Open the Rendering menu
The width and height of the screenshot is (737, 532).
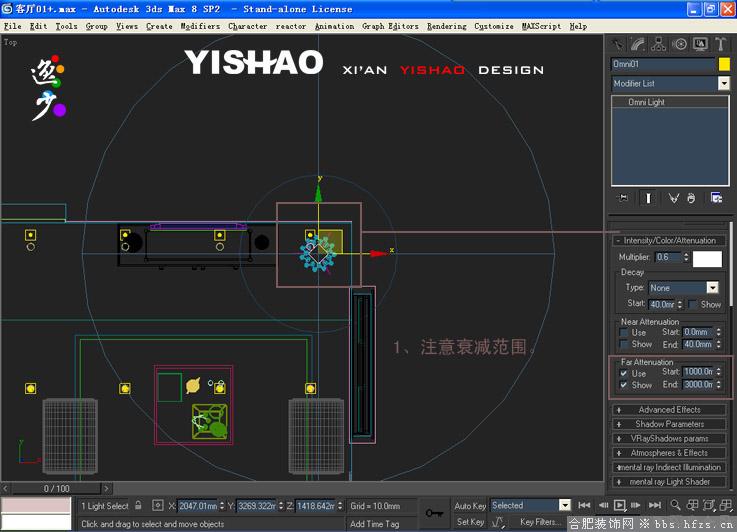[447, 26]
